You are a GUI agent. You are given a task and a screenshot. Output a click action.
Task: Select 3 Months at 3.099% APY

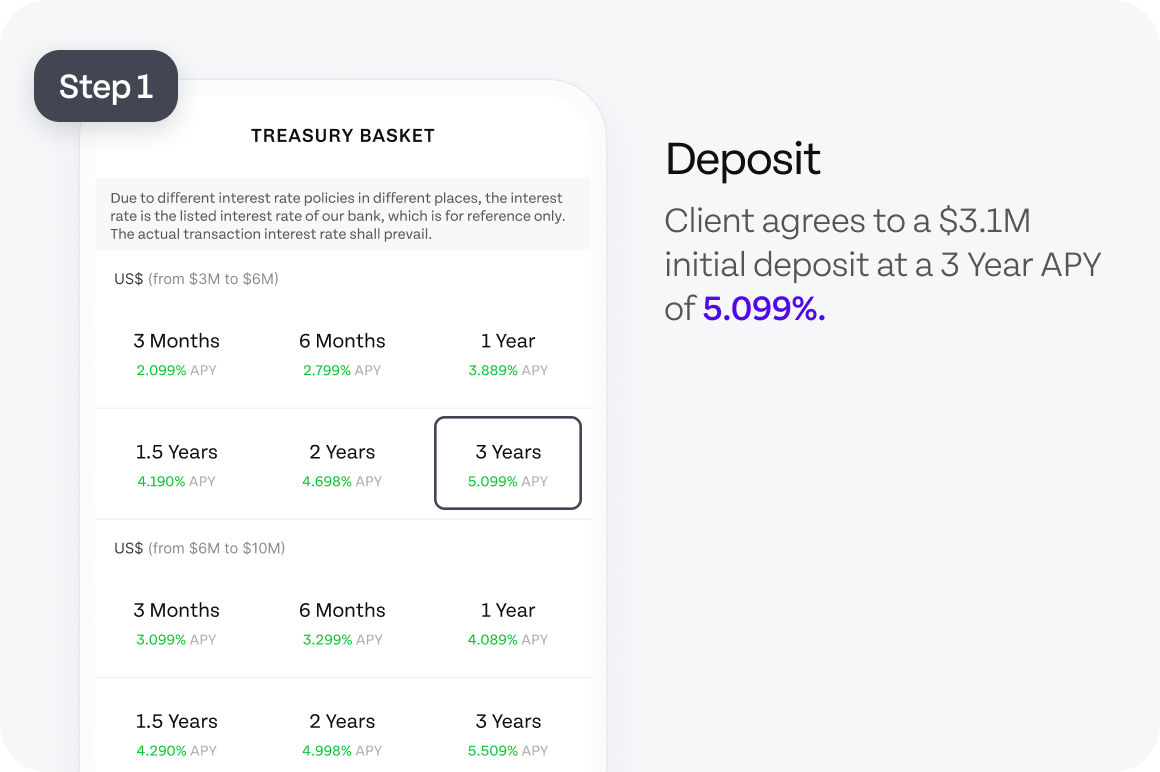point(176,623)
